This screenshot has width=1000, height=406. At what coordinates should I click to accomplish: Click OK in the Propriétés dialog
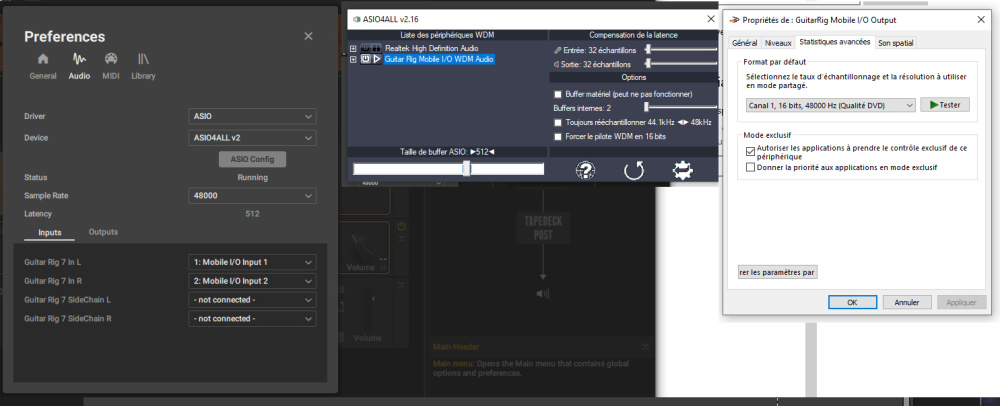tap(853, 302)
